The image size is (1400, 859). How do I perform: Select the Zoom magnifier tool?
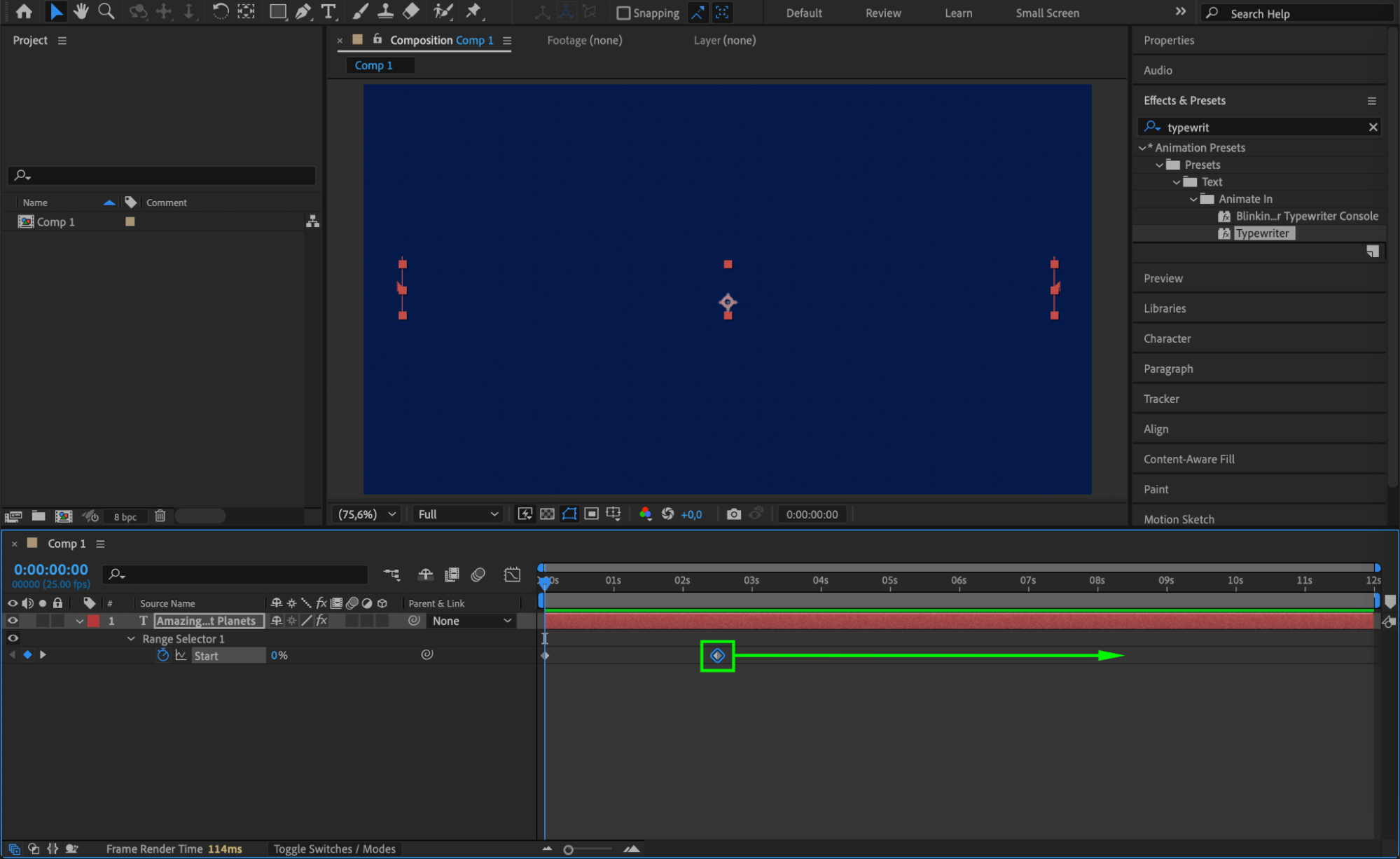[x=106, y=11]
